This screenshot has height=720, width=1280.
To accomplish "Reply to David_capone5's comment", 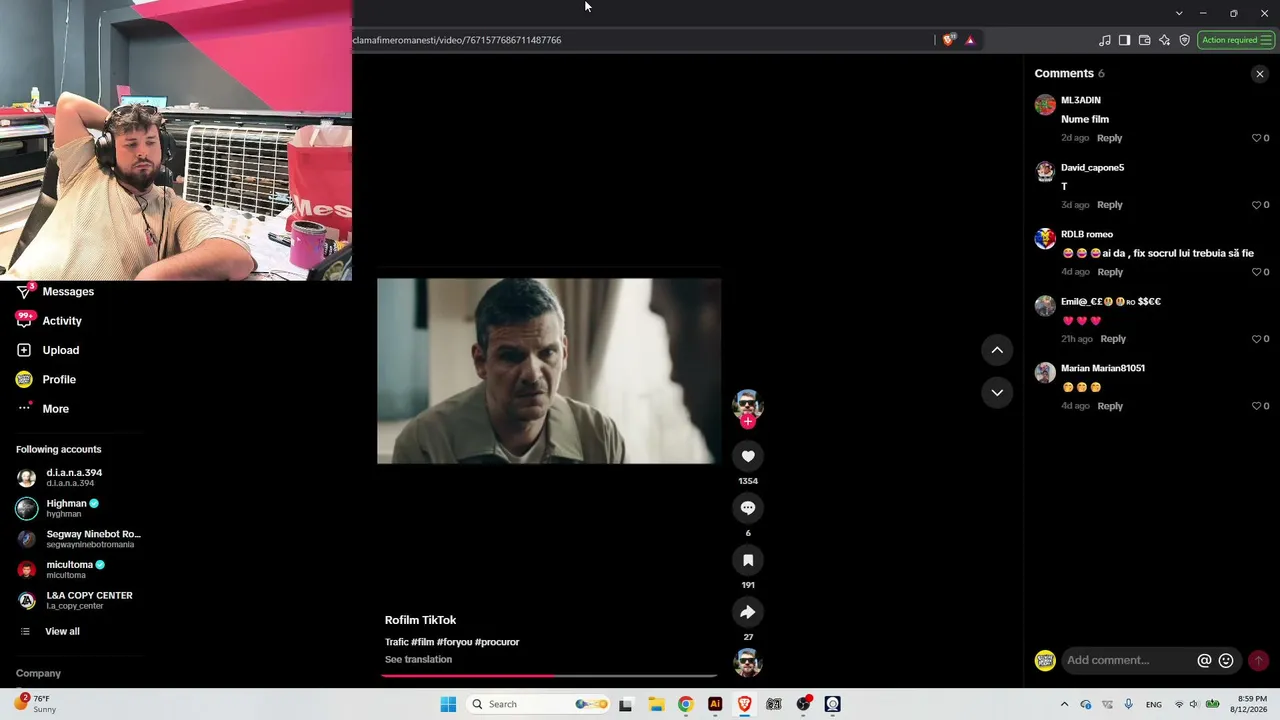I will point(1109,205).
